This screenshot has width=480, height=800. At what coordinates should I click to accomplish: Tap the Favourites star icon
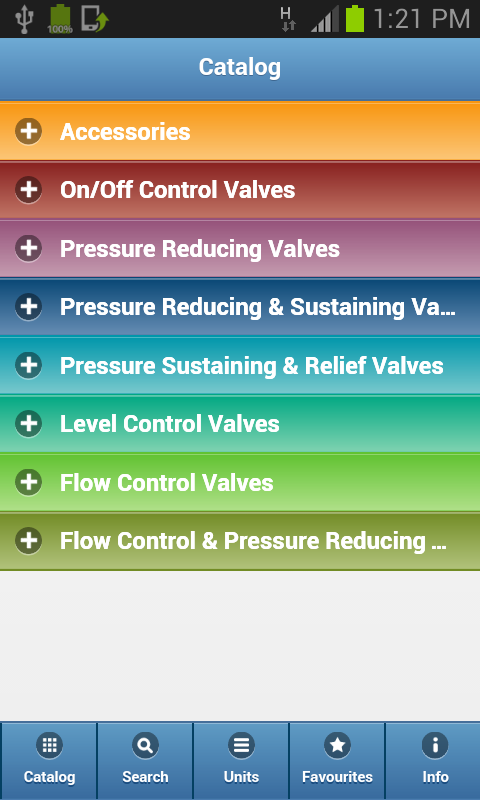[x=337, y=746]
